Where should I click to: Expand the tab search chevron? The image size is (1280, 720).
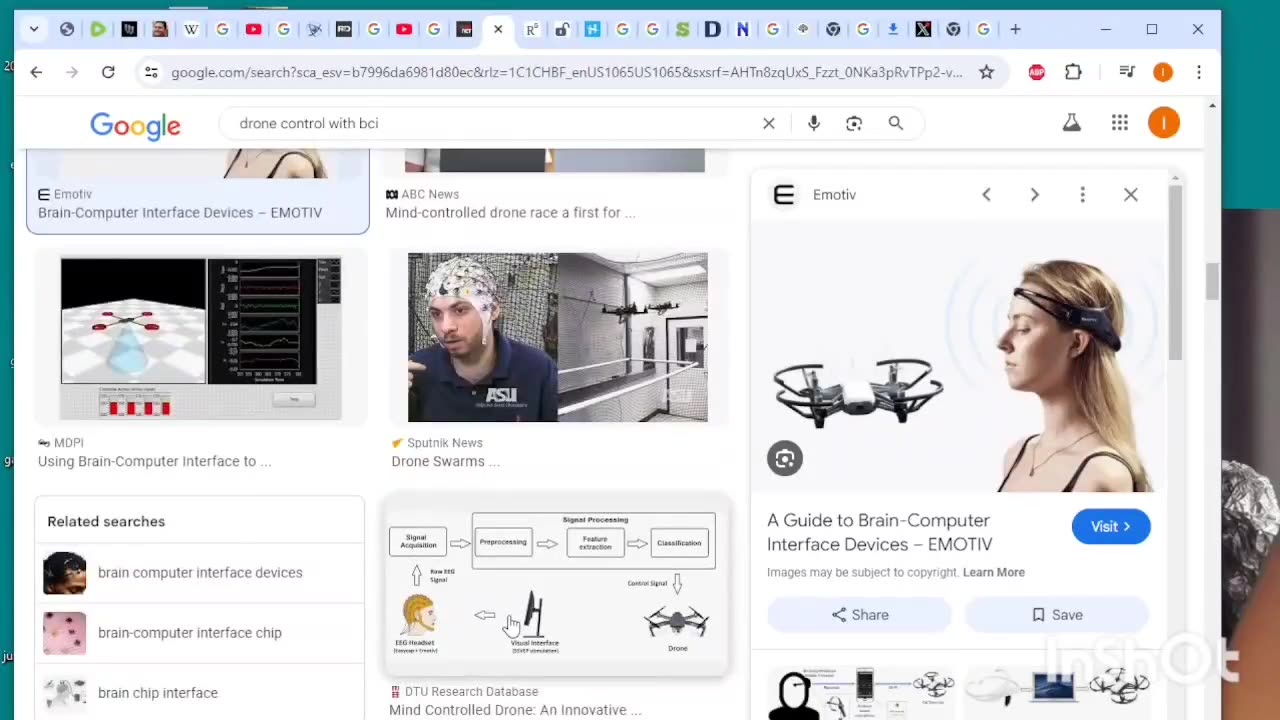point(34,30)
